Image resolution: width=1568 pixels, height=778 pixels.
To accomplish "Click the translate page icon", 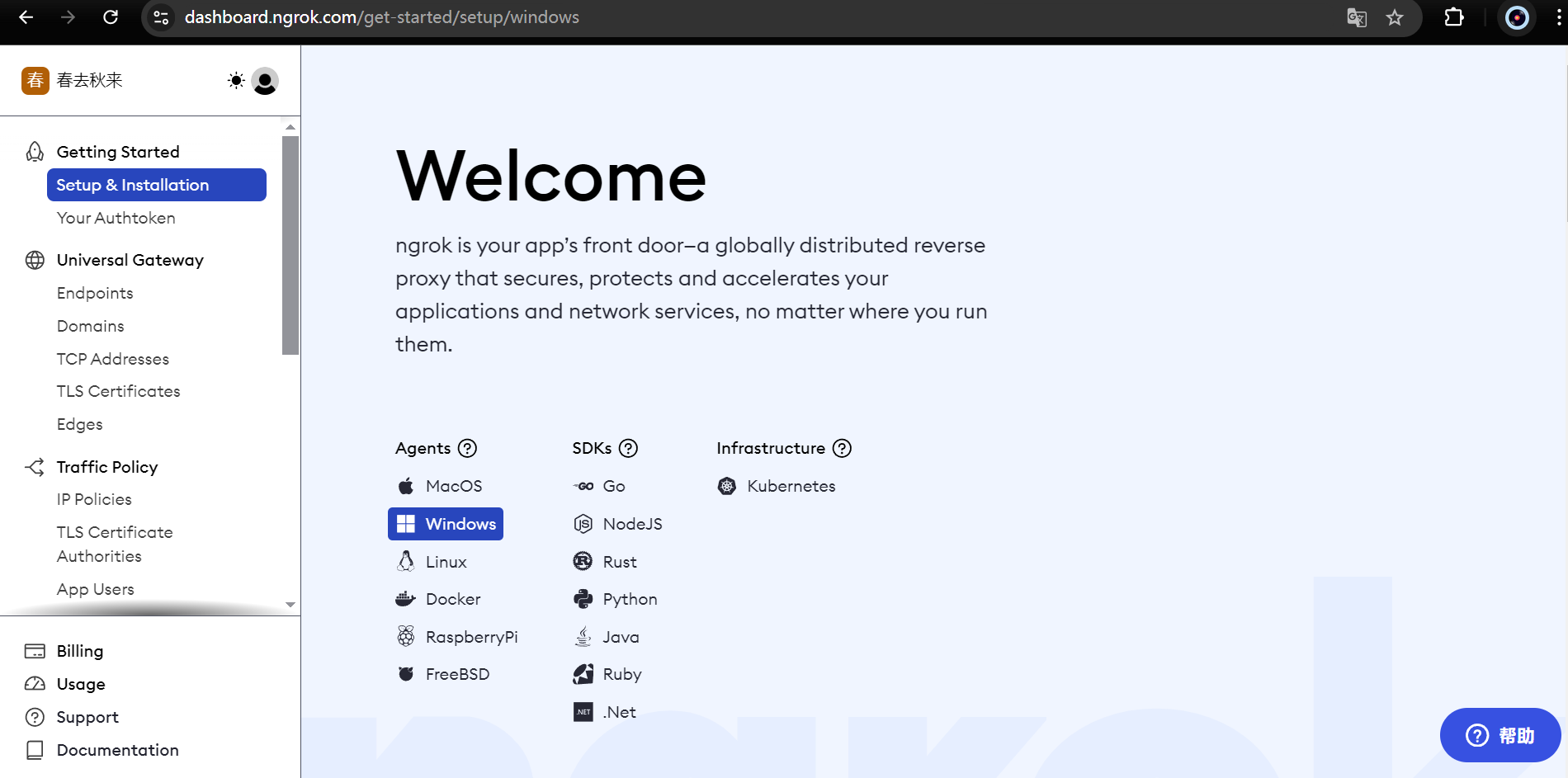I will [x=1357, y=17].
